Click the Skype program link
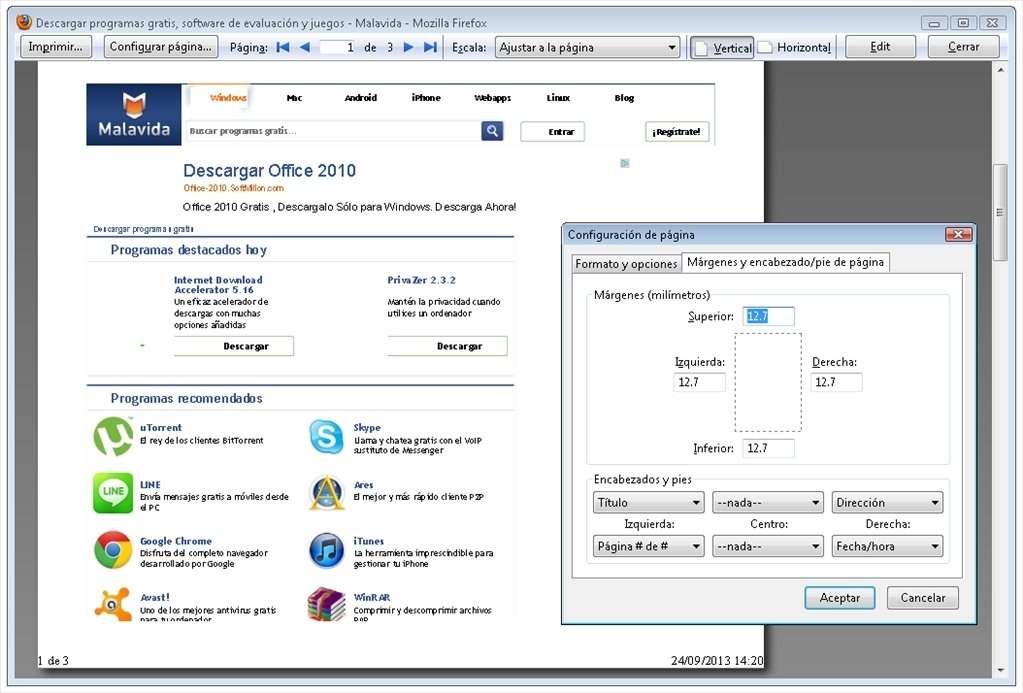 [367, 427]
